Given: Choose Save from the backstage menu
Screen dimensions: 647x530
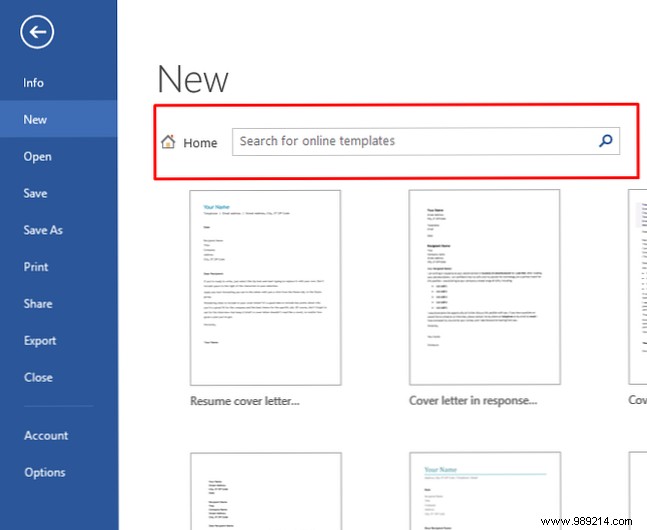Looking at the screenshot, I should 35,193.
